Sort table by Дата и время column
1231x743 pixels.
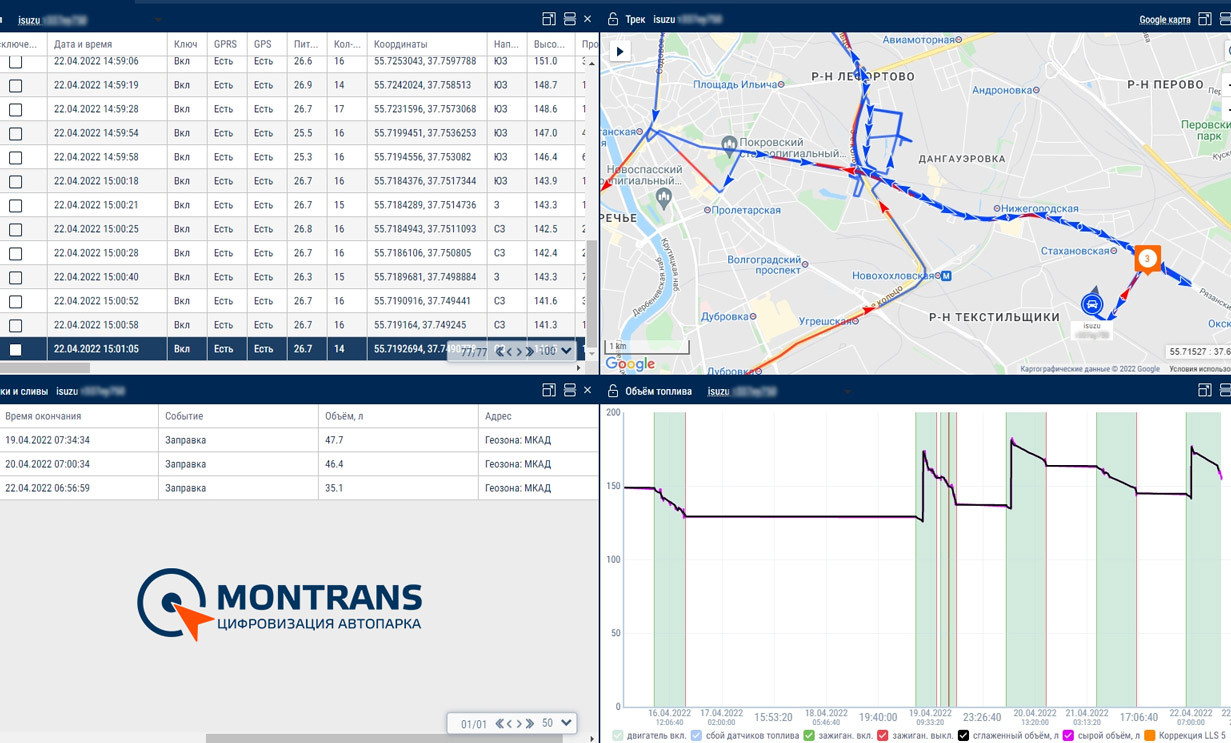coord(107,44)
